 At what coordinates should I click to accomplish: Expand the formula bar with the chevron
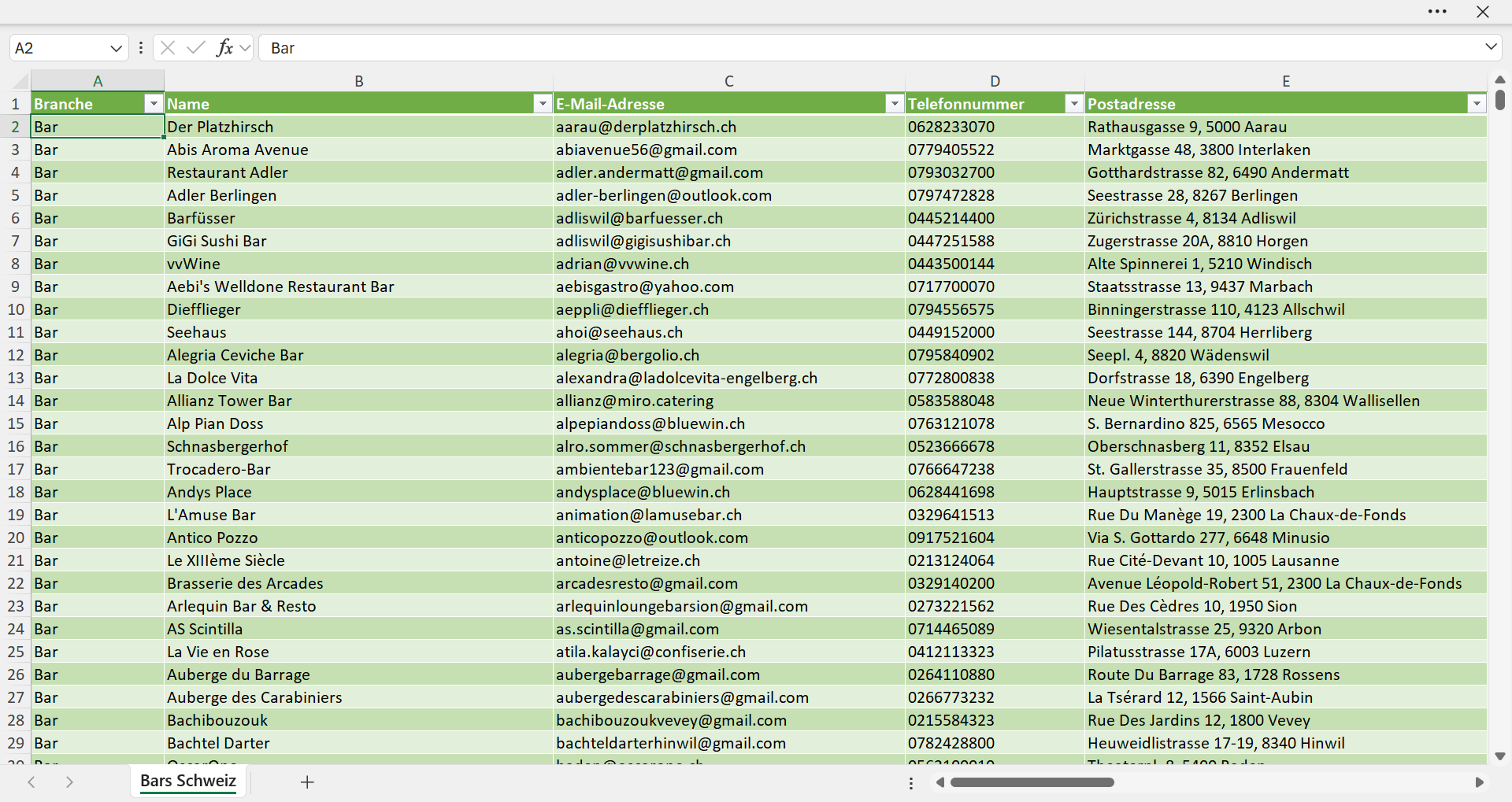coord(1491,47)
